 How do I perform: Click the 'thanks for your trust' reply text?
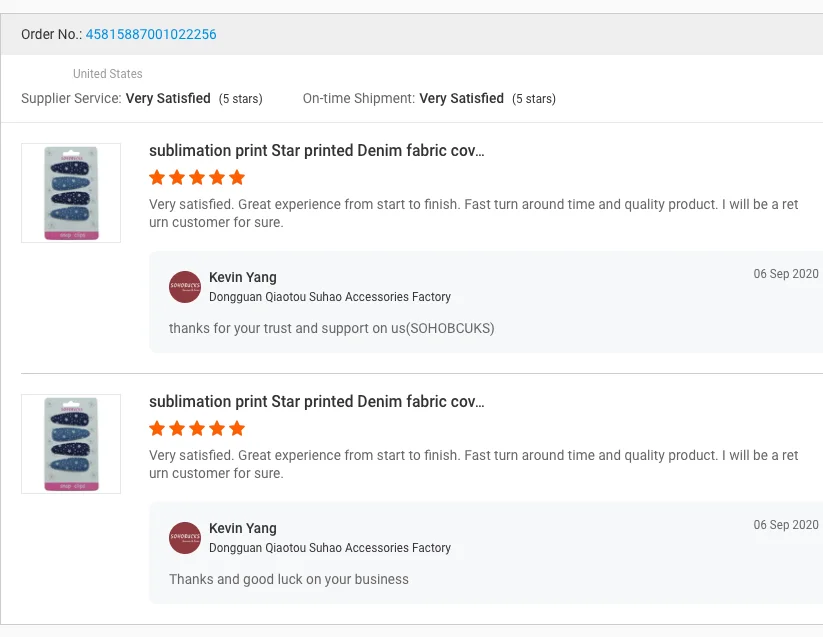point(331,328)
